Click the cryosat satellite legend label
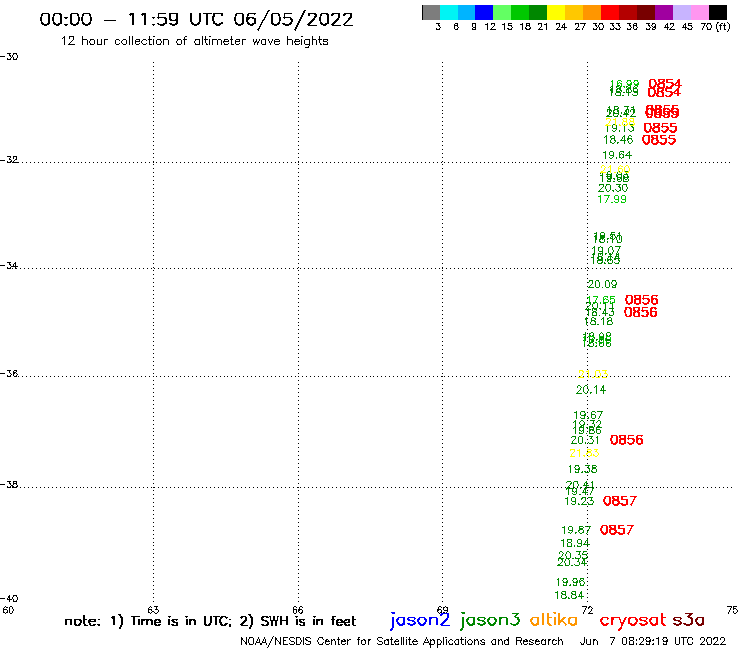This screenshot has width=740, height=650. click(x=633, y=621)
